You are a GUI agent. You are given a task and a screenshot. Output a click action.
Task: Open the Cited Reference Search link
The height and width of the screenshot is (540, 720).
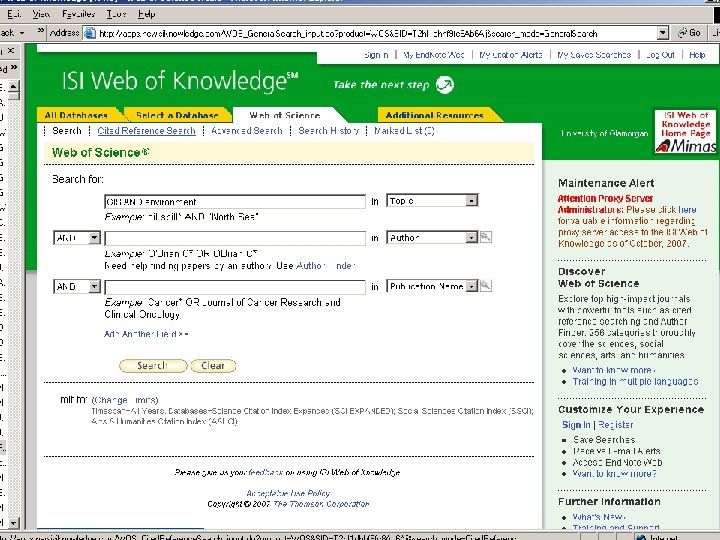(146, 131)
